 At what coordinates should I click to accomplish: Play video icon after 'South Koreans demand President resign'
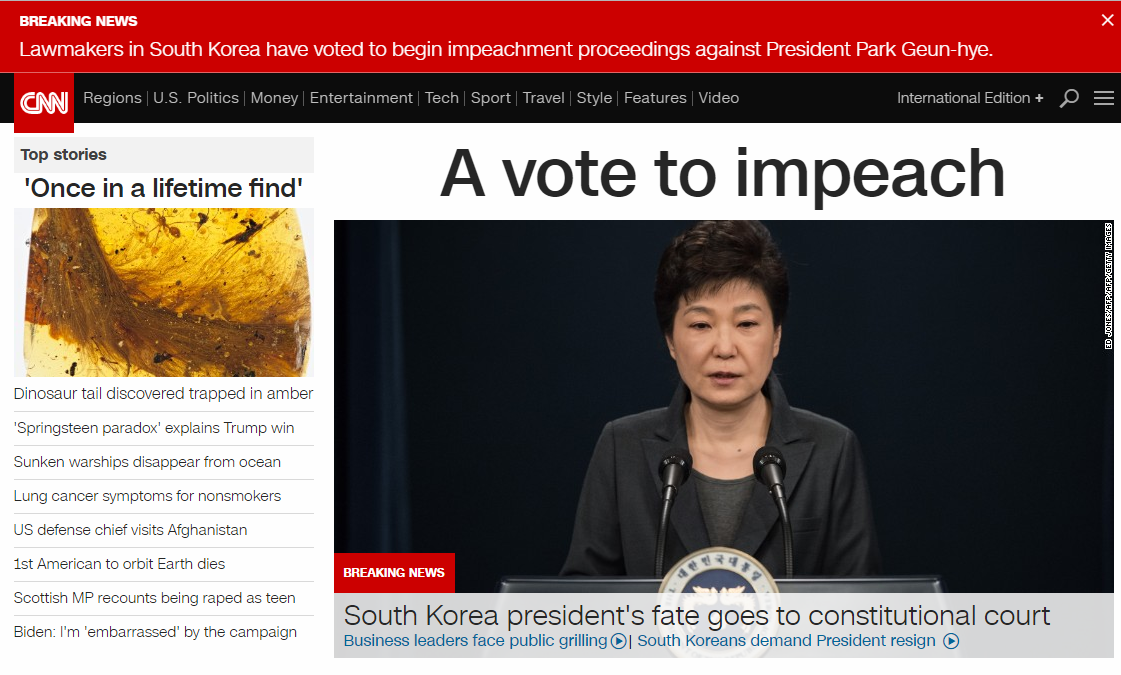tap(951, 641)
